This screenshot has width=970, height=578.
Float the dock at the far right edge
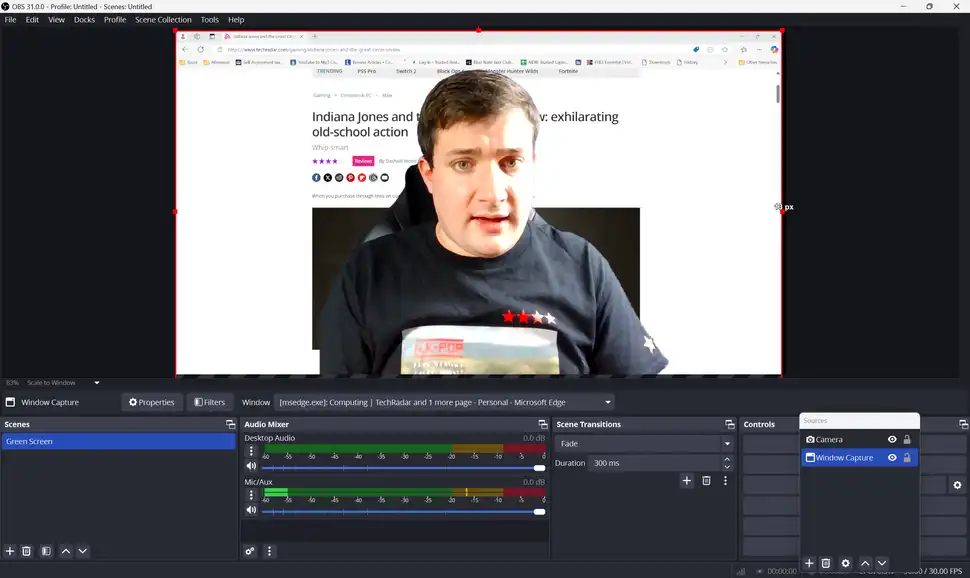tap(963, 424)
